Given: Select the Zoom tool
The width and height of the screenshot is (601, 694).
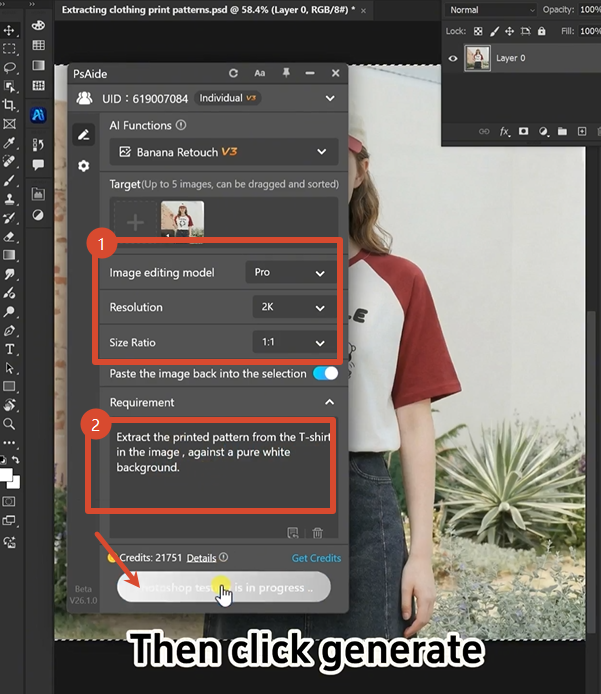Looking at the screenshot, I should [9, 424].
